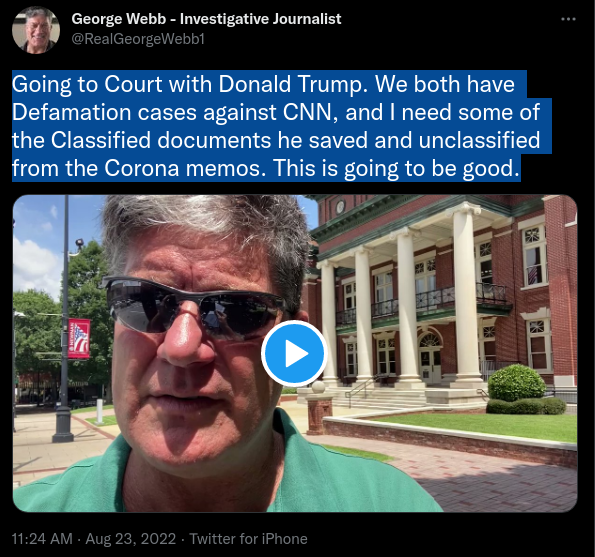This screenshot has width=595, height=557.
Task: Click the highlighted tweet text line starting 'Going to Court'
Action: coord(263,84)
